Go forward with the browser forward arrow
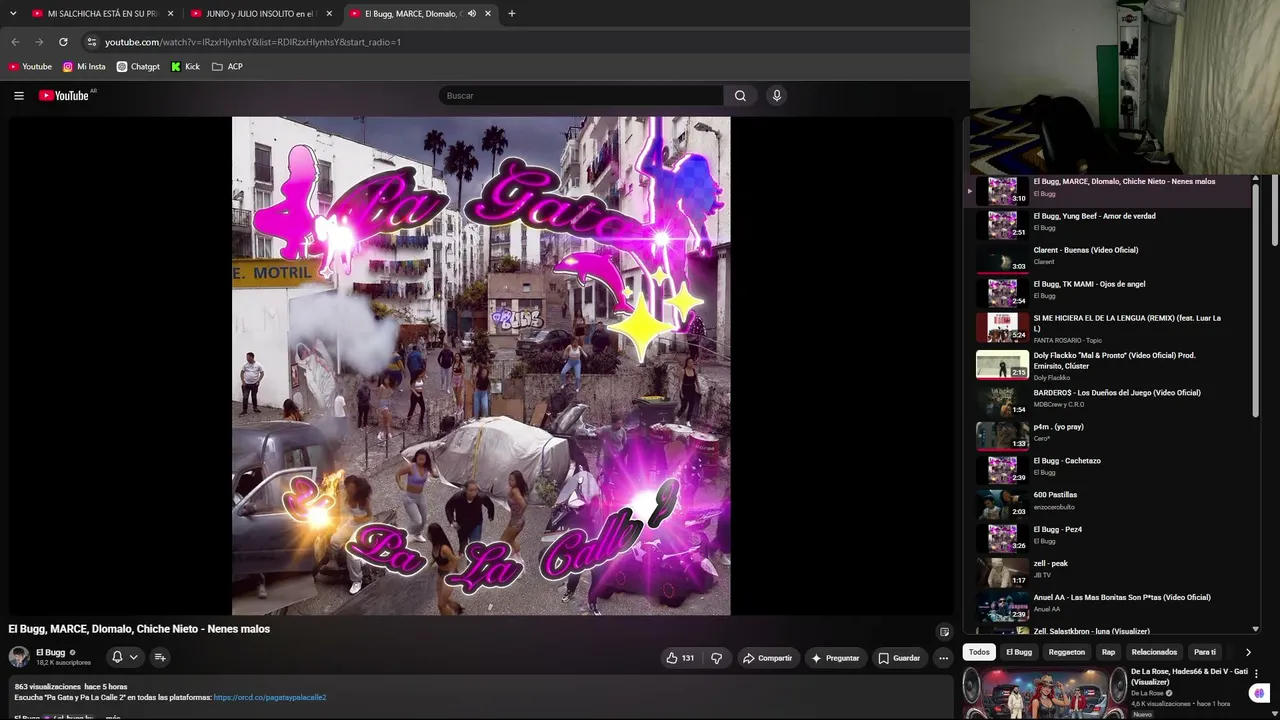 click(x=39, y=42)
